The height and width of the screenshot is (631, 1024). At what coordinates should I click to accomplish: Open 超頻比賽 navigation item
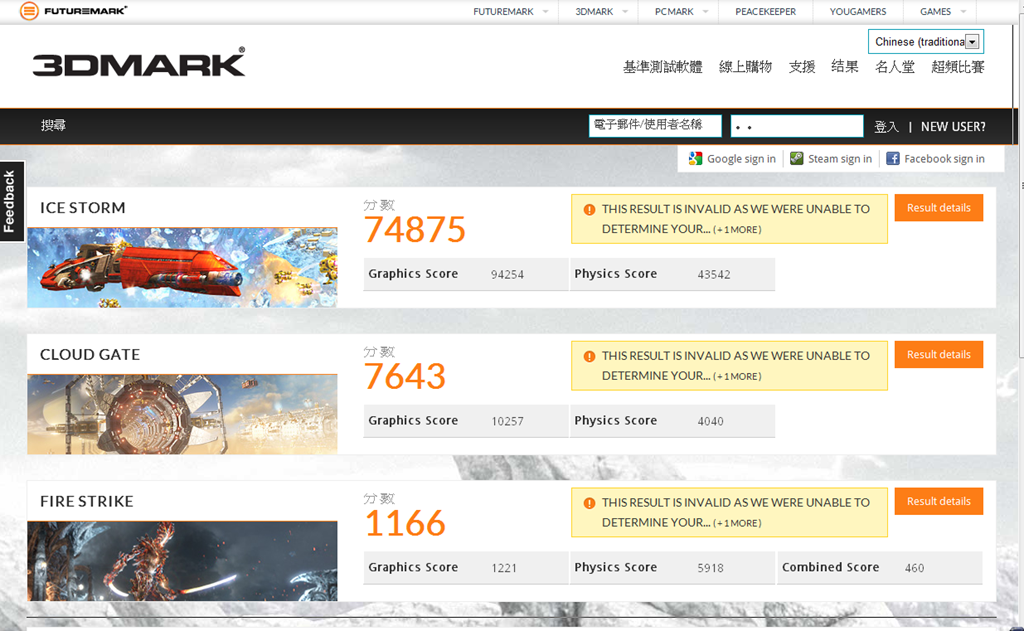[957, 67]
